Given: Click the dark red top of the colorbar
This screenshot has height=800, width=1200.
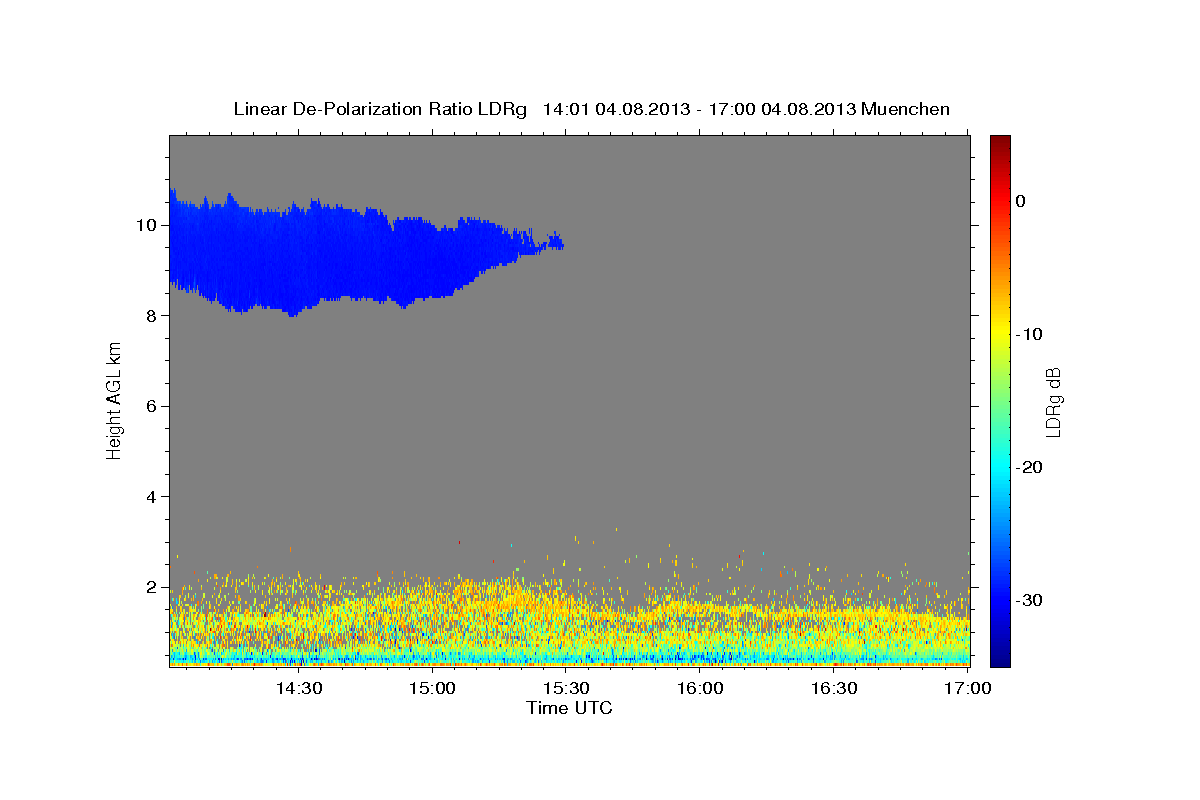Looking at the screenshot, I should point(1000,145).
